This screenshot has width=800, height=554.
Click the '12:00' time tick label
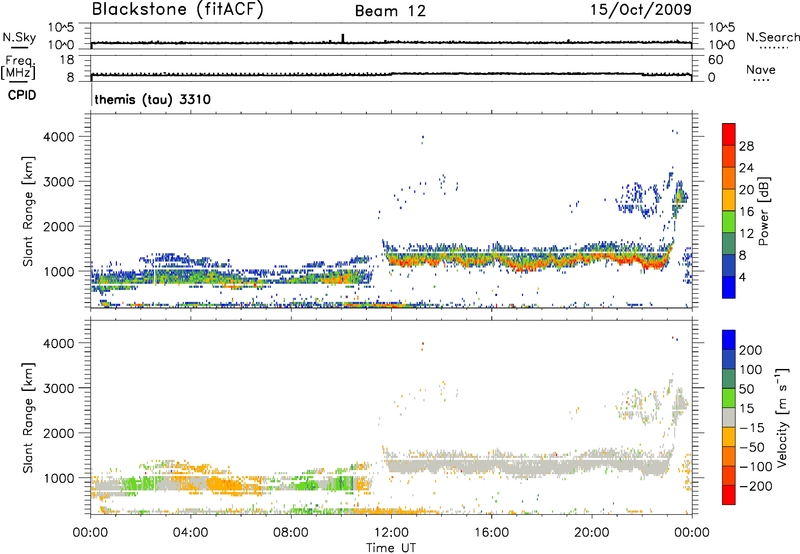click(x=391, y=533)
